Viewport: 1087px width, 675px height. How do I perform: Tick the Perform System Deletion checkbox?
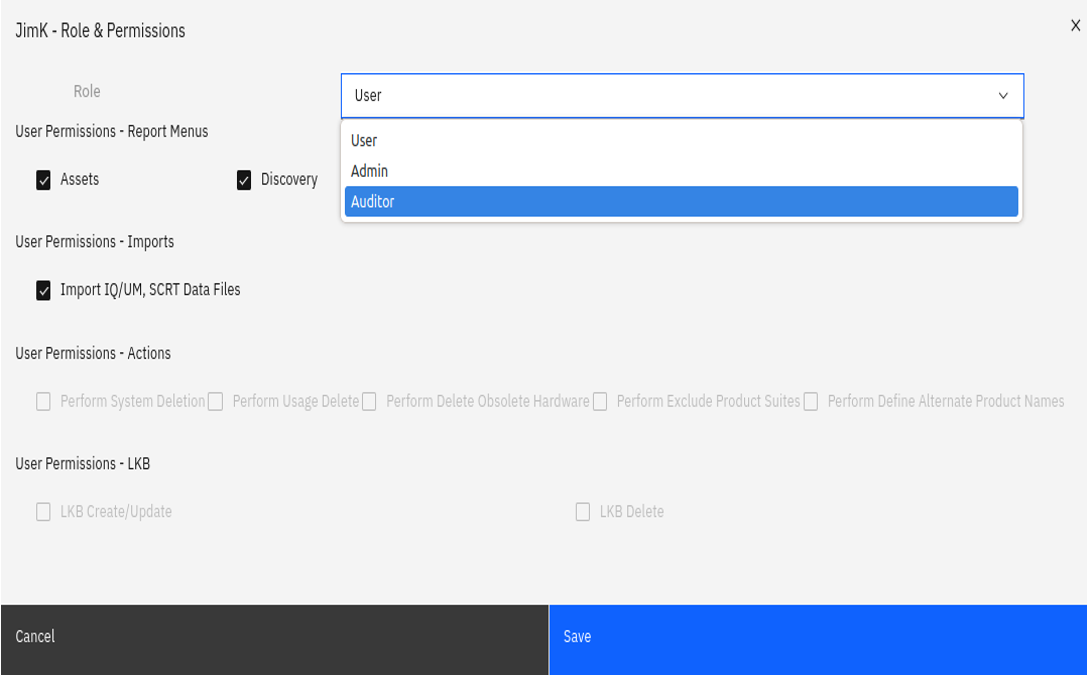(44, 402)
